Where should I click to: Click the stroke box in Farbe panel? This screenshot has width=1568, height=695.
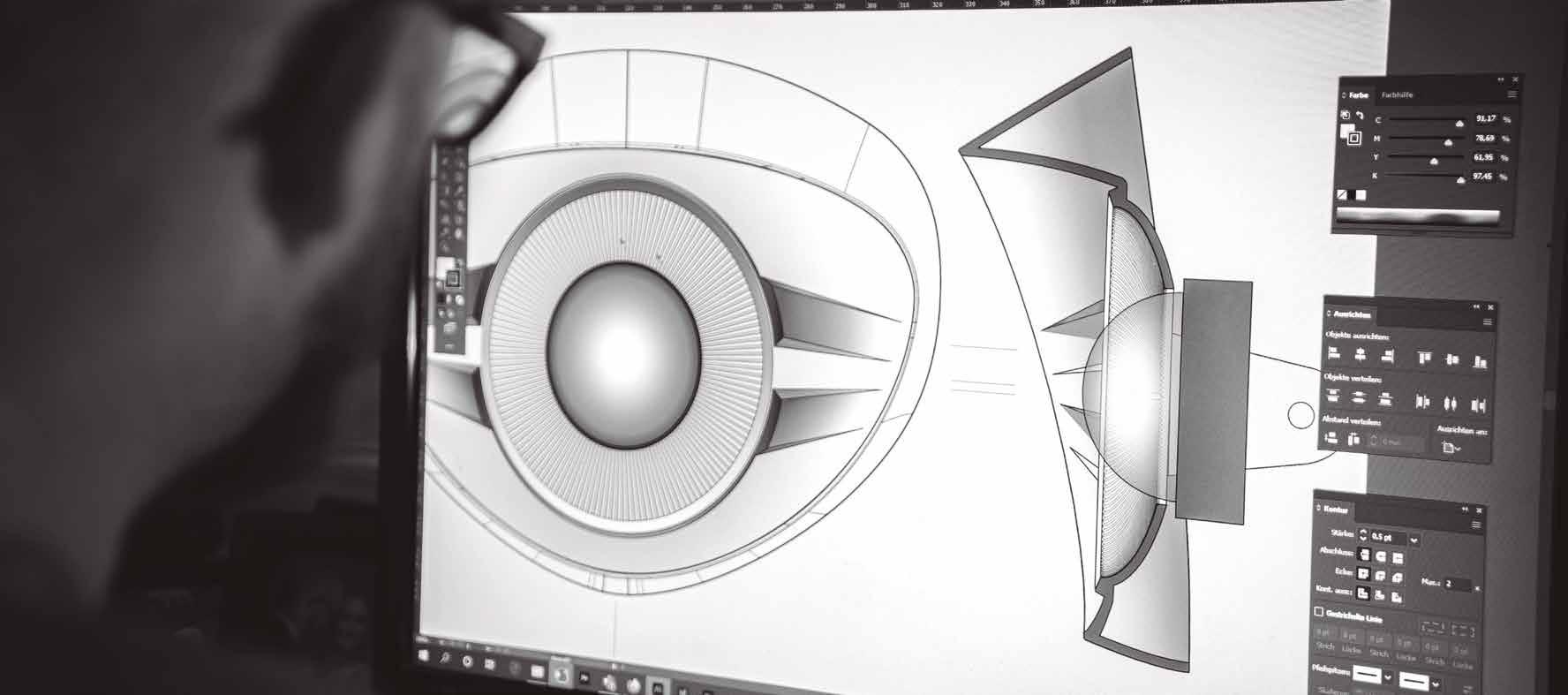click(1354, 139)
